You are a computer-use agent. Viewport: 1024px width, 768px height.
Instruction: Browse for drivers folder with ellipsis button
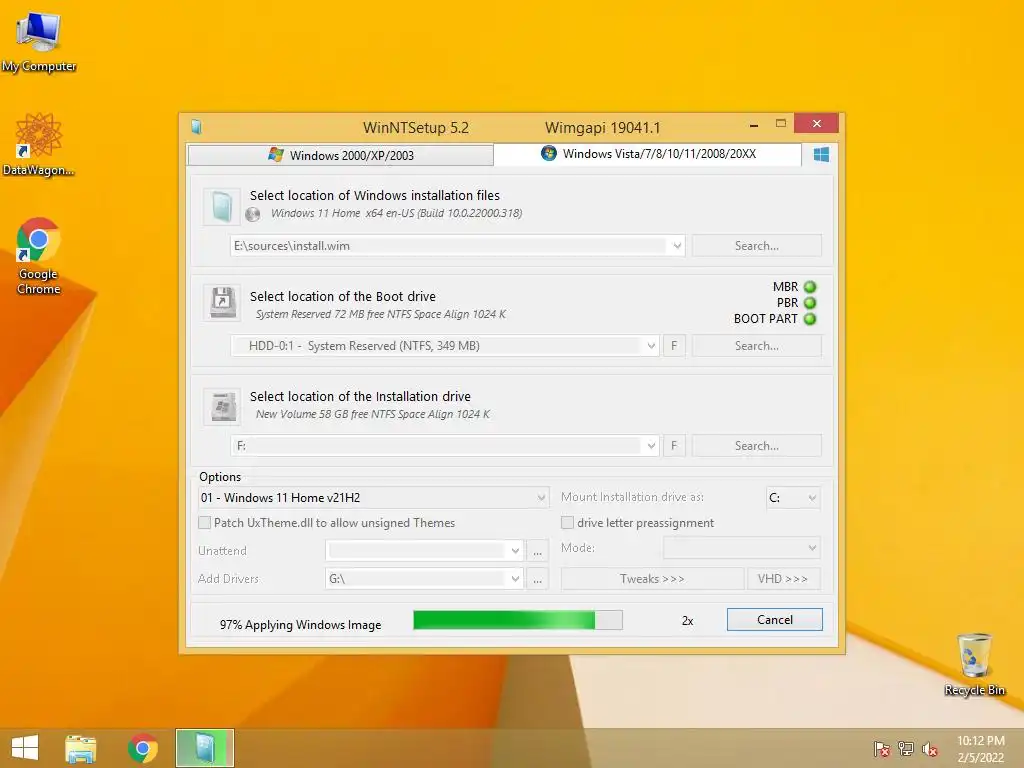pos(537,579)
